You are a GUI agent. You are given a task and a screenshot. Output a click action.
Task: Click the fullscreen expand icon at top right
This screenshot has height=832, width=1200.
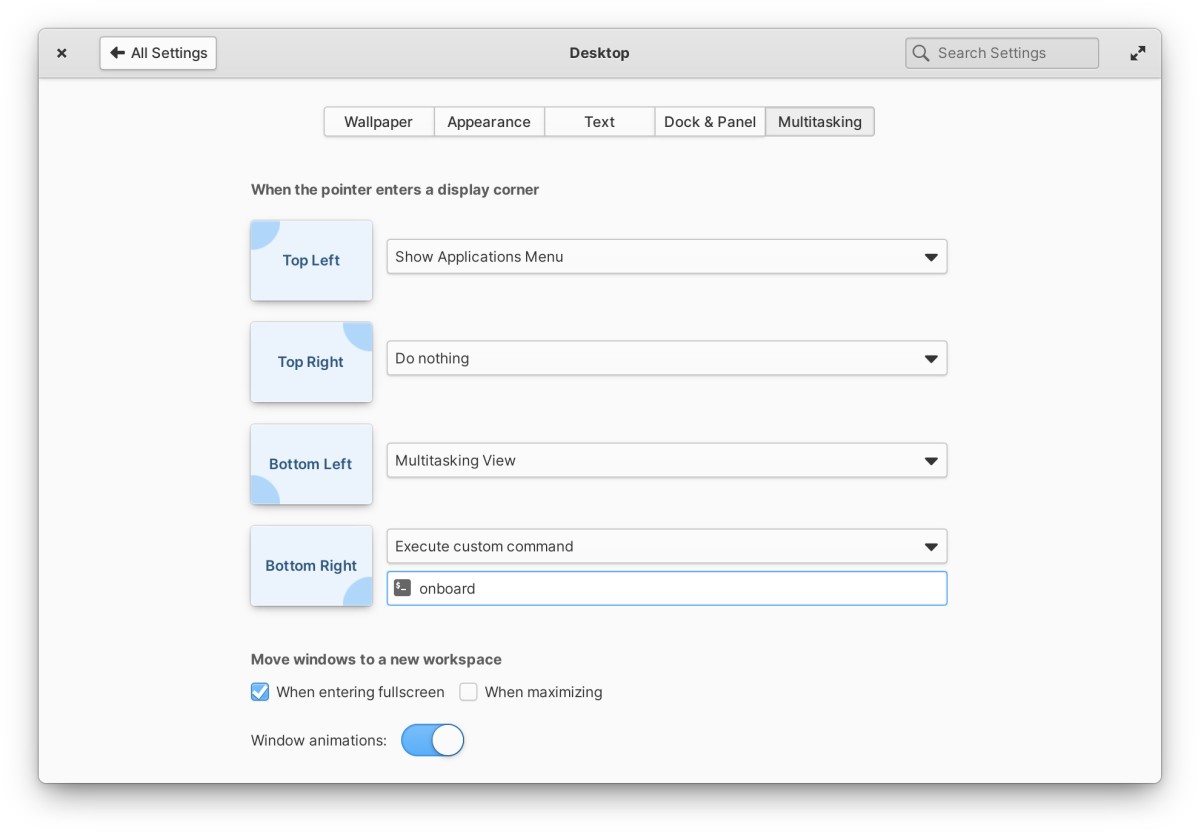(1138, 52)
